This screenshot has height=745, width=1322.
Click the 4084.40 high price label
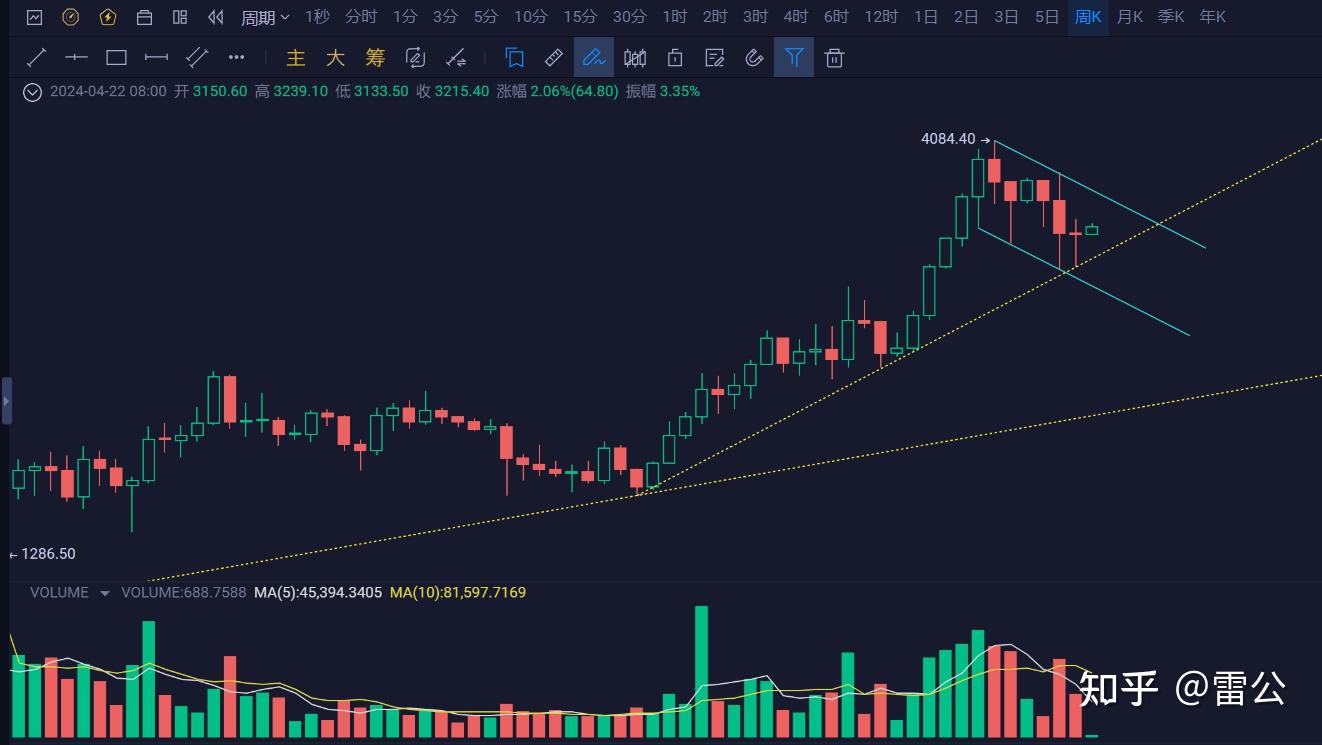pyautogui.click(x=948, y=139)
